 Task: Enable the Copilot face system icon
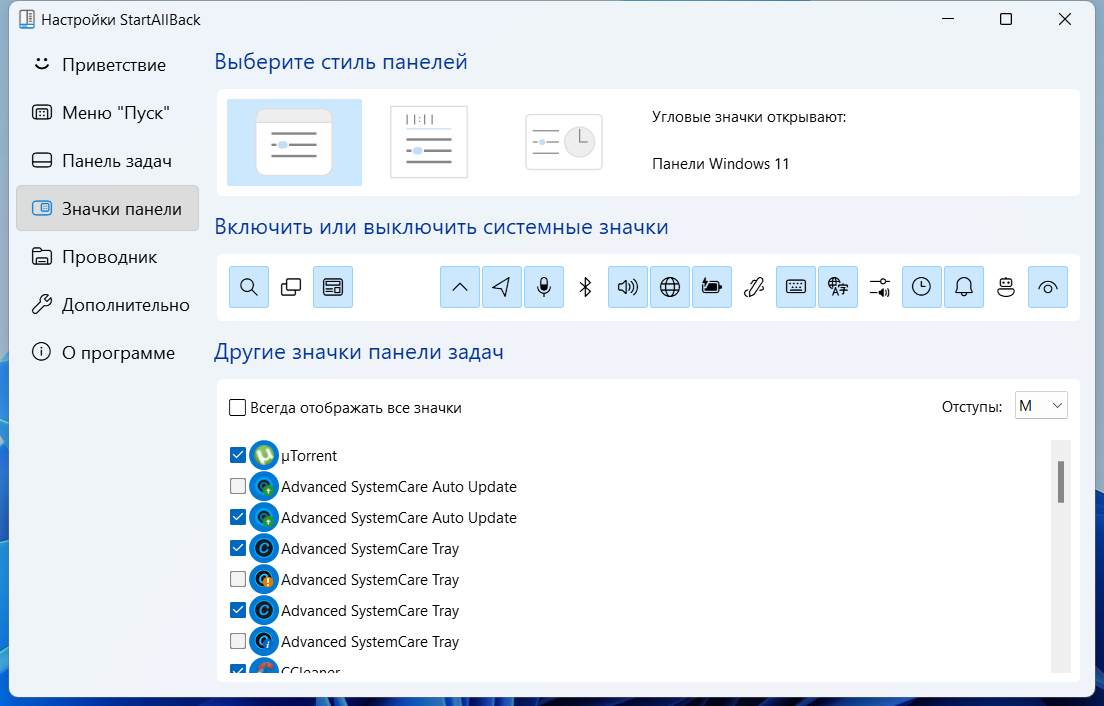[x=1006, y=287]
